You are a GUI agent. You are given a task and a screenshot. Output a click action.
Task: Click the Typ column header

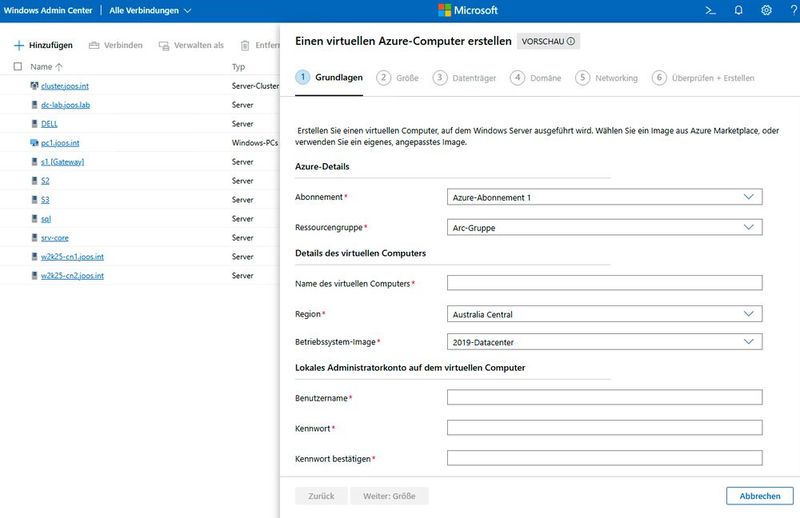coord(238,67)
